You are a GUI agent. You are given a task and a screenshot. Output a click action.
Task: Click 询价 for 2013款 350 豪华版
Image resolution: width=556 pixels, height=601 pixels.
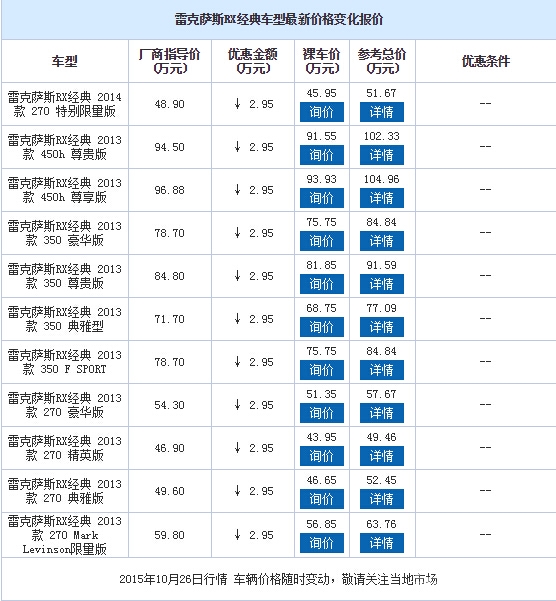(x=321, y=241)
